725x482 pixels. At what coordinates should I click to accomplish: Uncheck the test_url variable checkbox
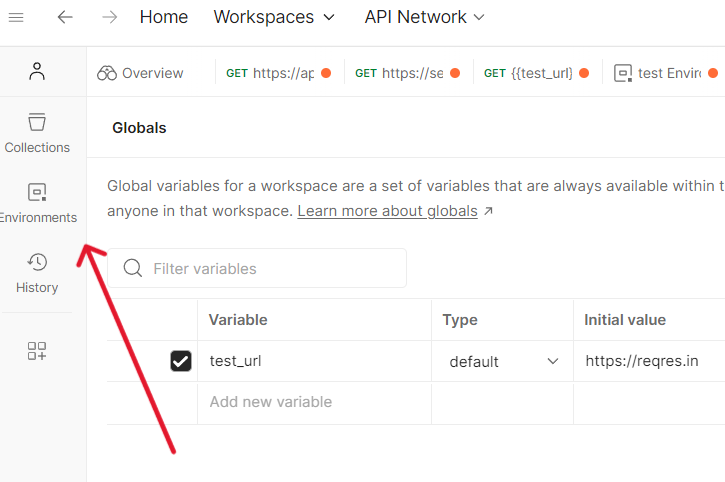[x=181, y=361]
